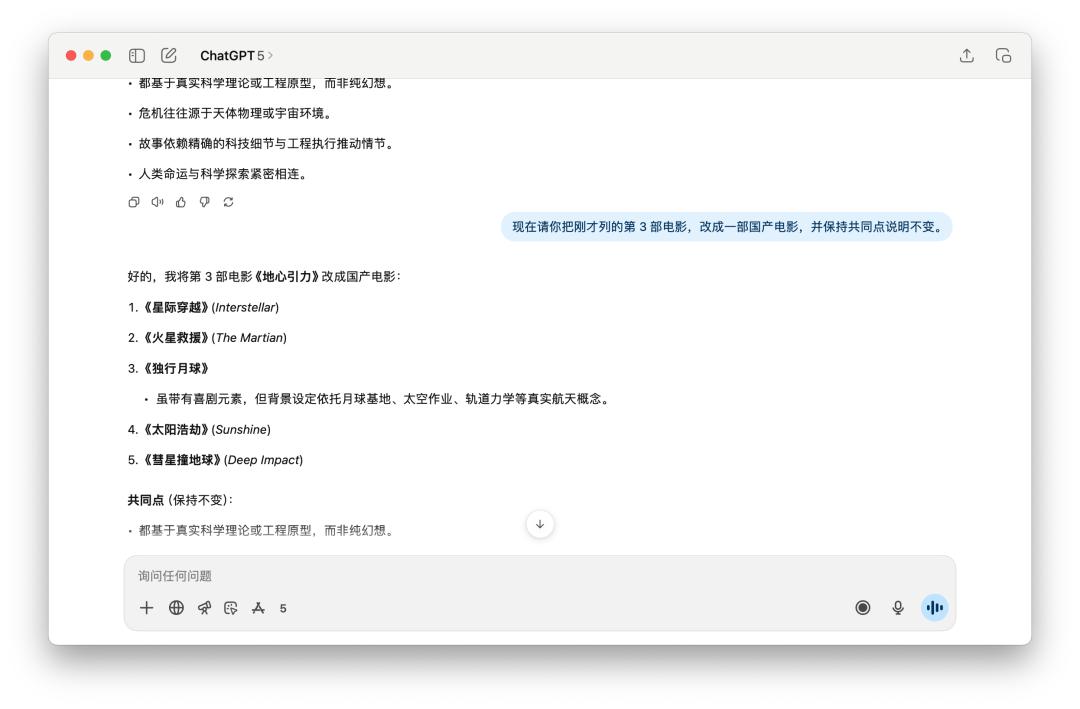Open the apps connector icon
Screen dimensions: 1080x709
(258, 608)
